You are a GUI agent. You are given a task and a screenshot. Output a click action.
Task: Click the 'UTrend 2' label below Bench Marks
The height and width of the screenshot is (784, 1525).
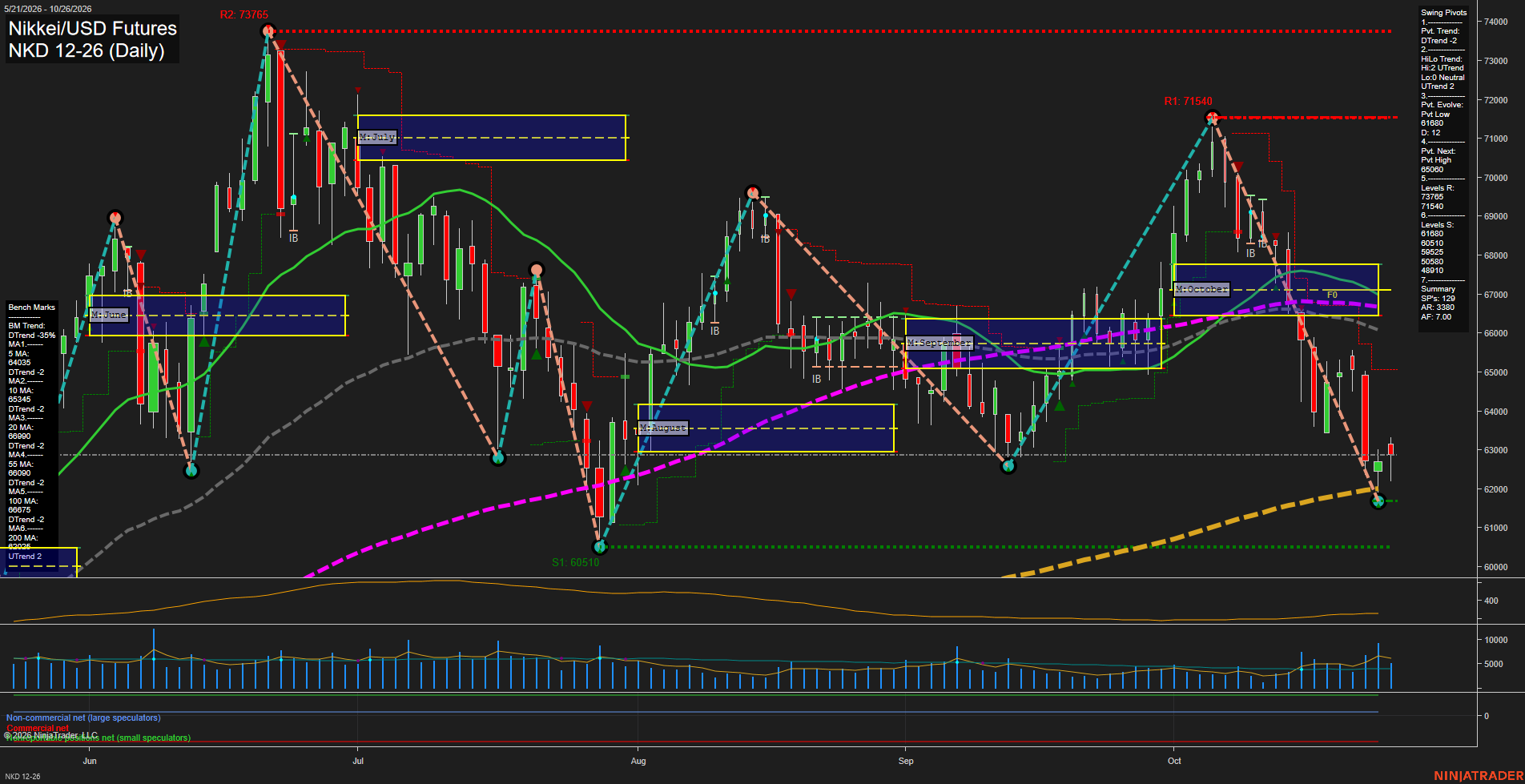25,557
